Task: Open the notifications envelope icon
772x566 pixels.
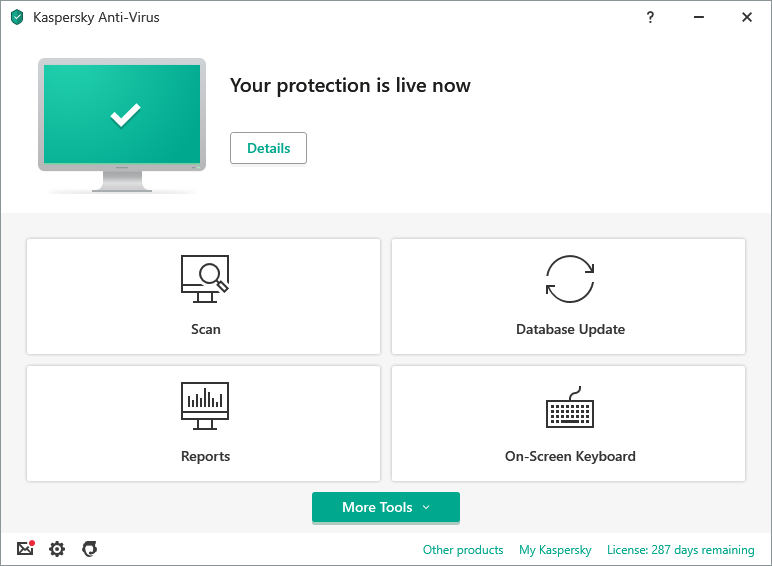Action: coord(25,549)
